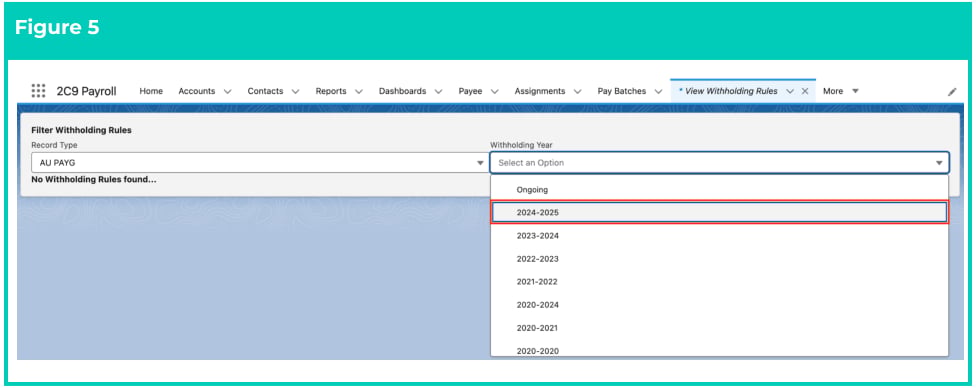The width and height of the screenshot is (976, 388).
Task: Open the Home tab
Action: [151, 91]
